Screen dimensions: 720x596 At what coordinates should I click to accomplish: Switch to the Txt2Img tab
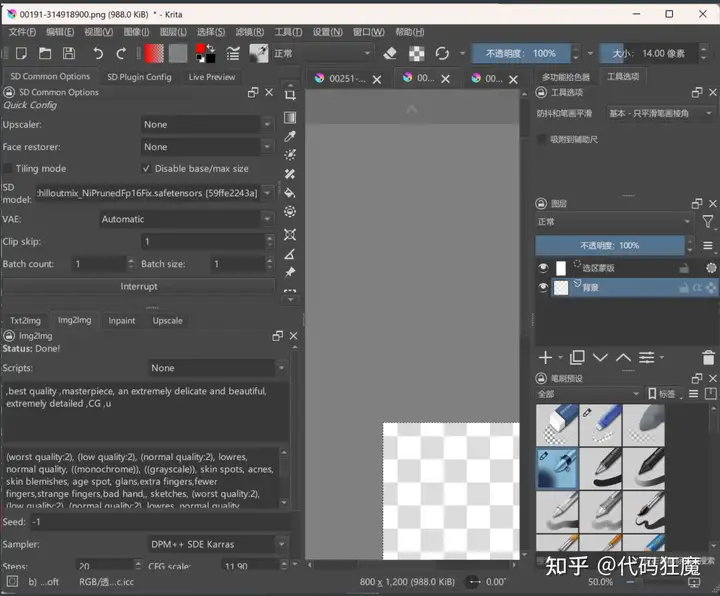pyautogui.click(x=25, y=320)
